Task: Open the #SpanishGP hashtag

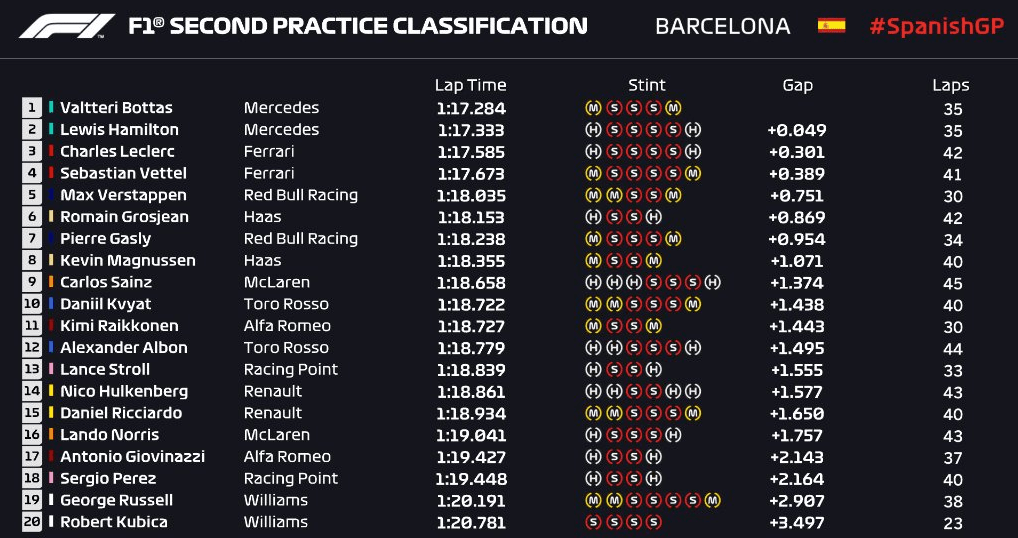Action: click(x=936, y=26)
